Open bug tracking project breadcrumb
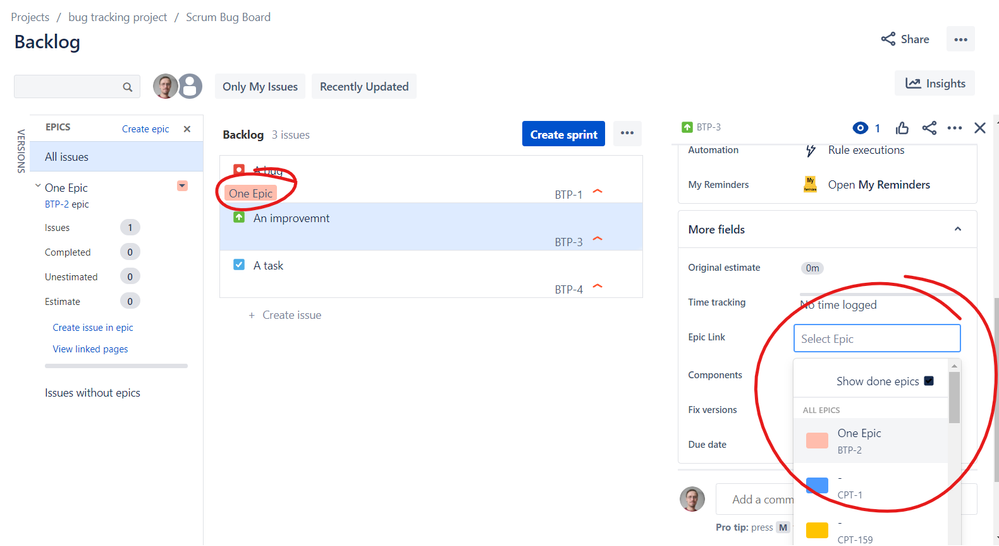The height and width of the screenshot is (546, 999). click(x=117, y=17)
